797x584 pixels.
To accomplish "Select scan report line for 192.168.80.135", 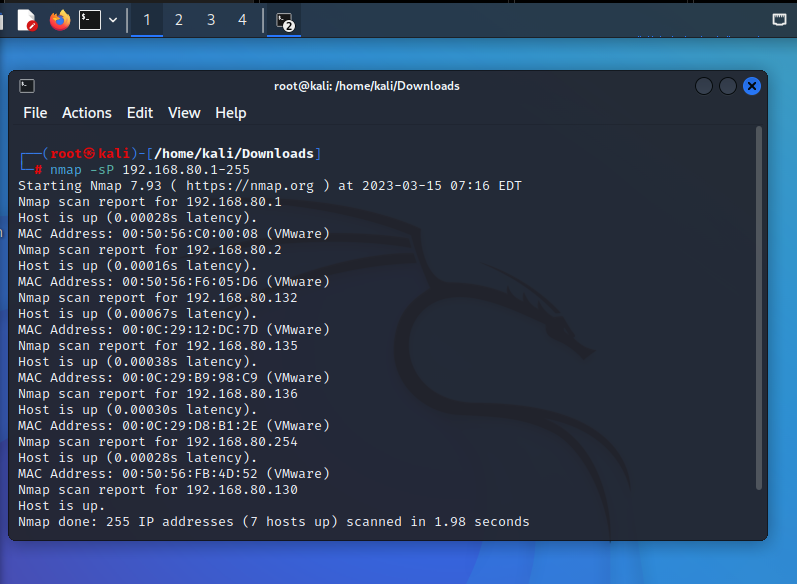I will point(158,346).
